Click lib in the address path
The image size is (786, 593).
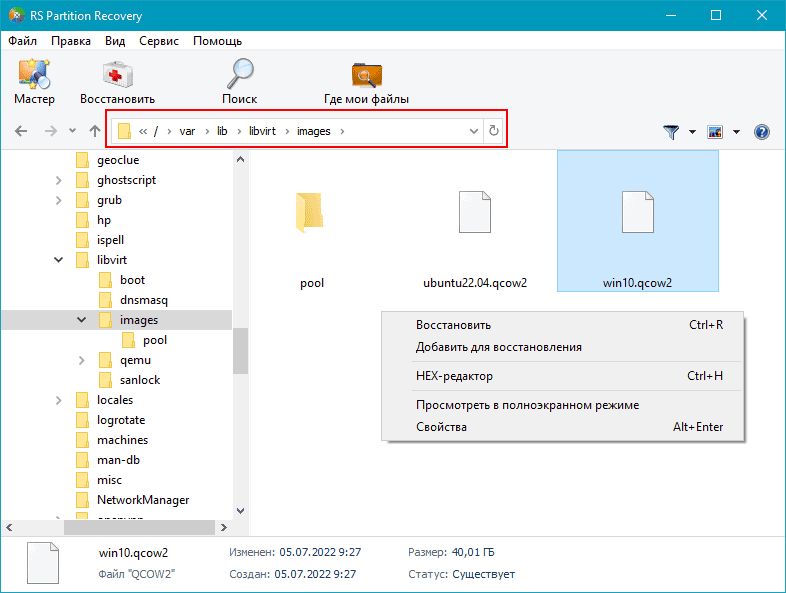pos(222,131)
